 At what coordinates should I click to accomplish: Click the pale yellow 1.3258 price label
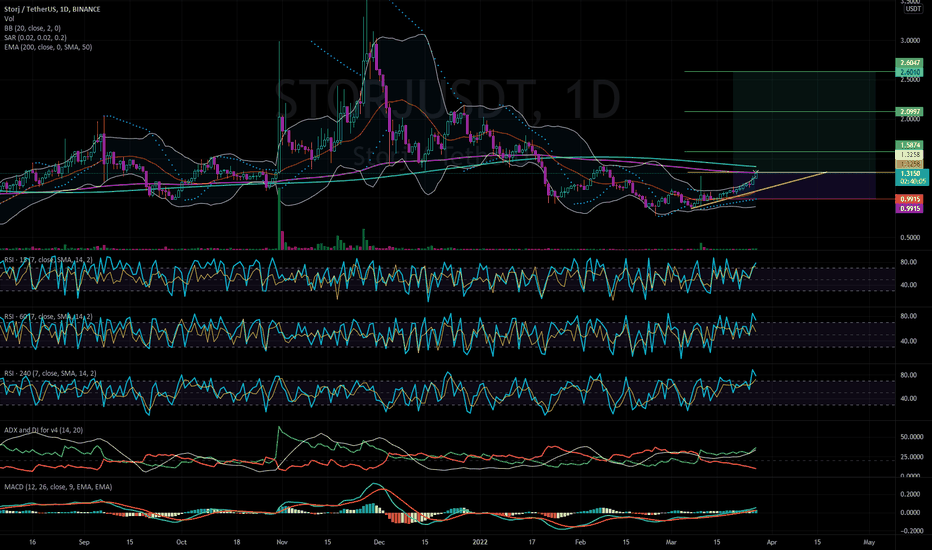[910, 155]
